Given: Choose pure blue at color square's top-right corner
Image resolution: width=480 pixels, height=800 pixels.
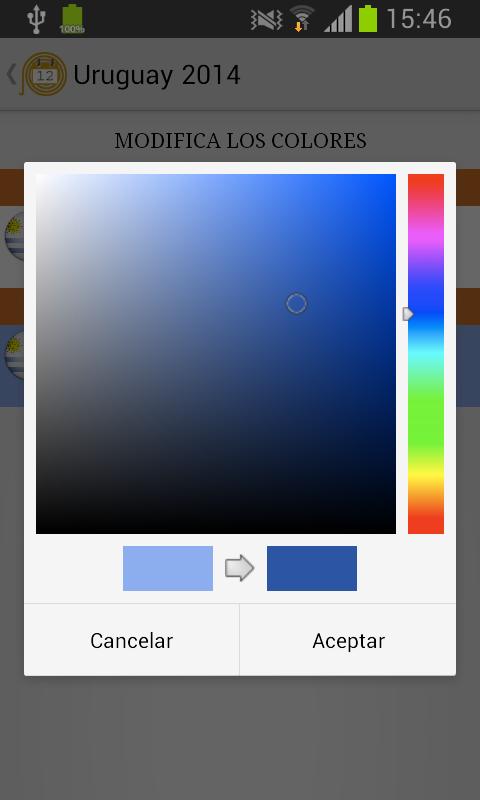Looking at the screenshot, I should tap(393, 177).
